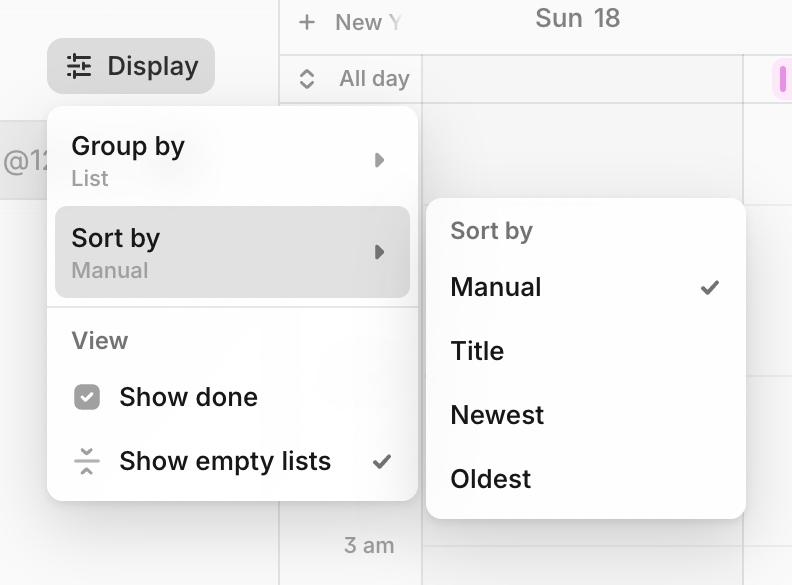Open the Group by submenu
This screenshot has width=792, height=585.
point(232,160)
